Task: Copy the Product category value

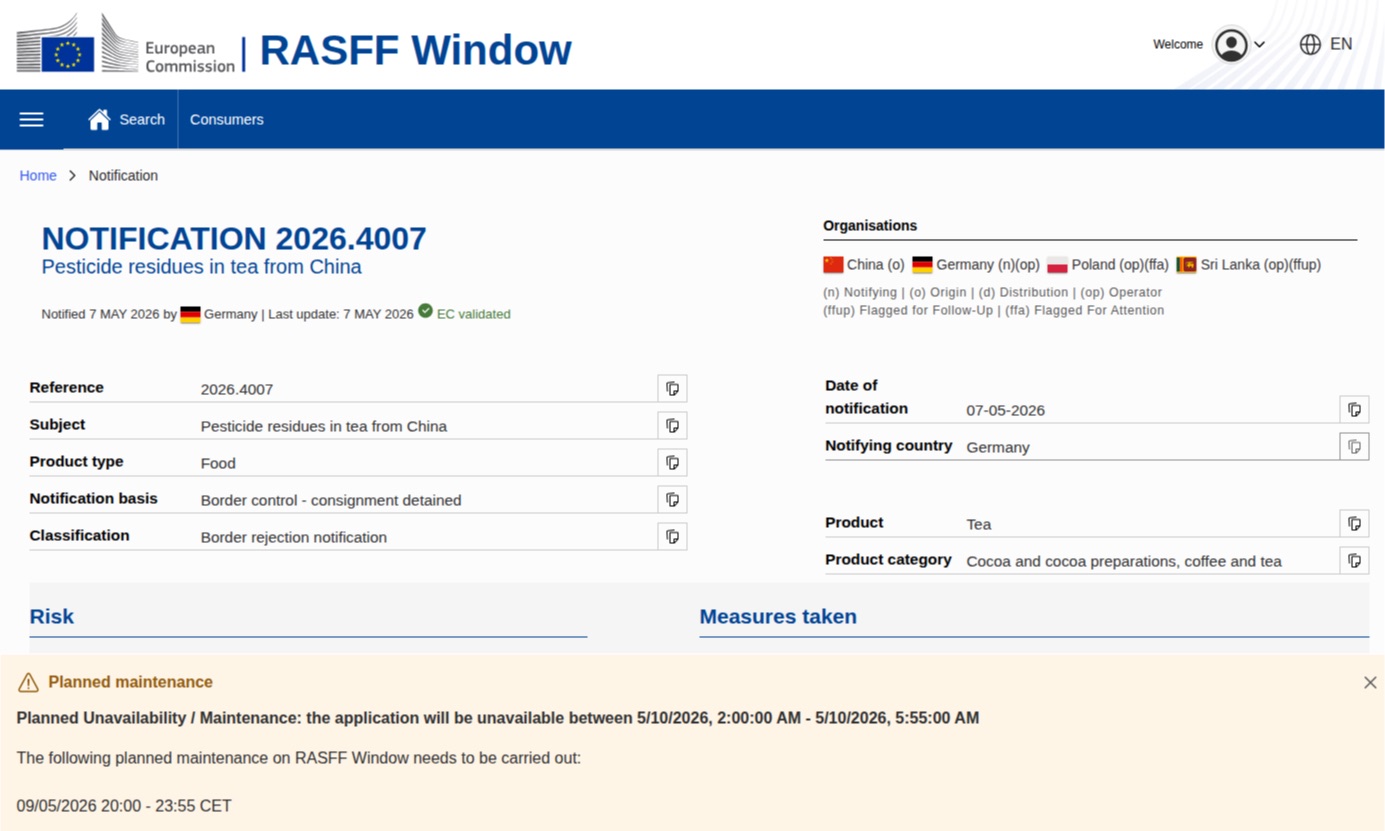Action: point(1354,561)
